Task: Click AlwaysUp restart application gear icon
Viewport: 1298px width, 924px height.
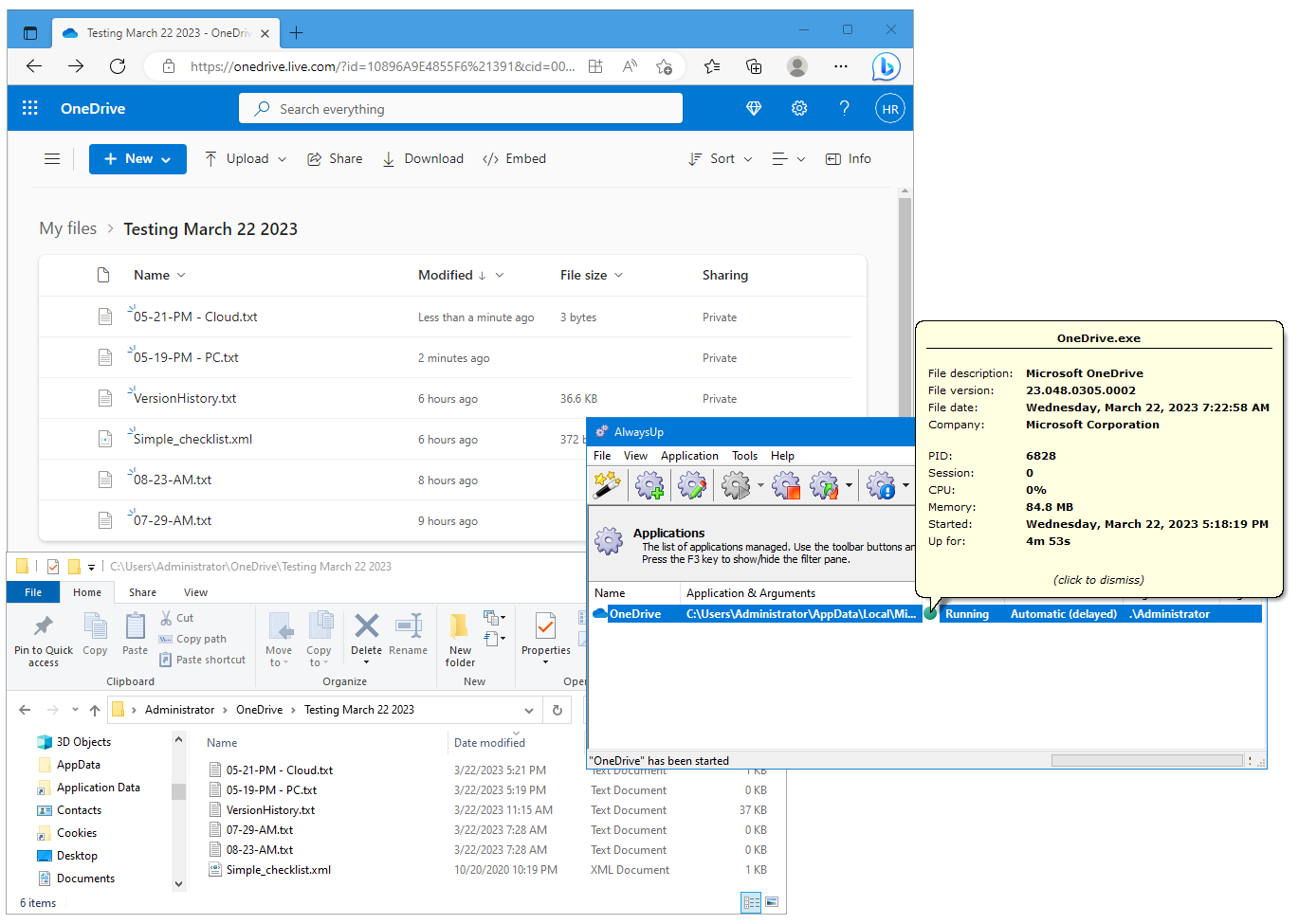Action: pyautogui.click(x=824, y=486)
